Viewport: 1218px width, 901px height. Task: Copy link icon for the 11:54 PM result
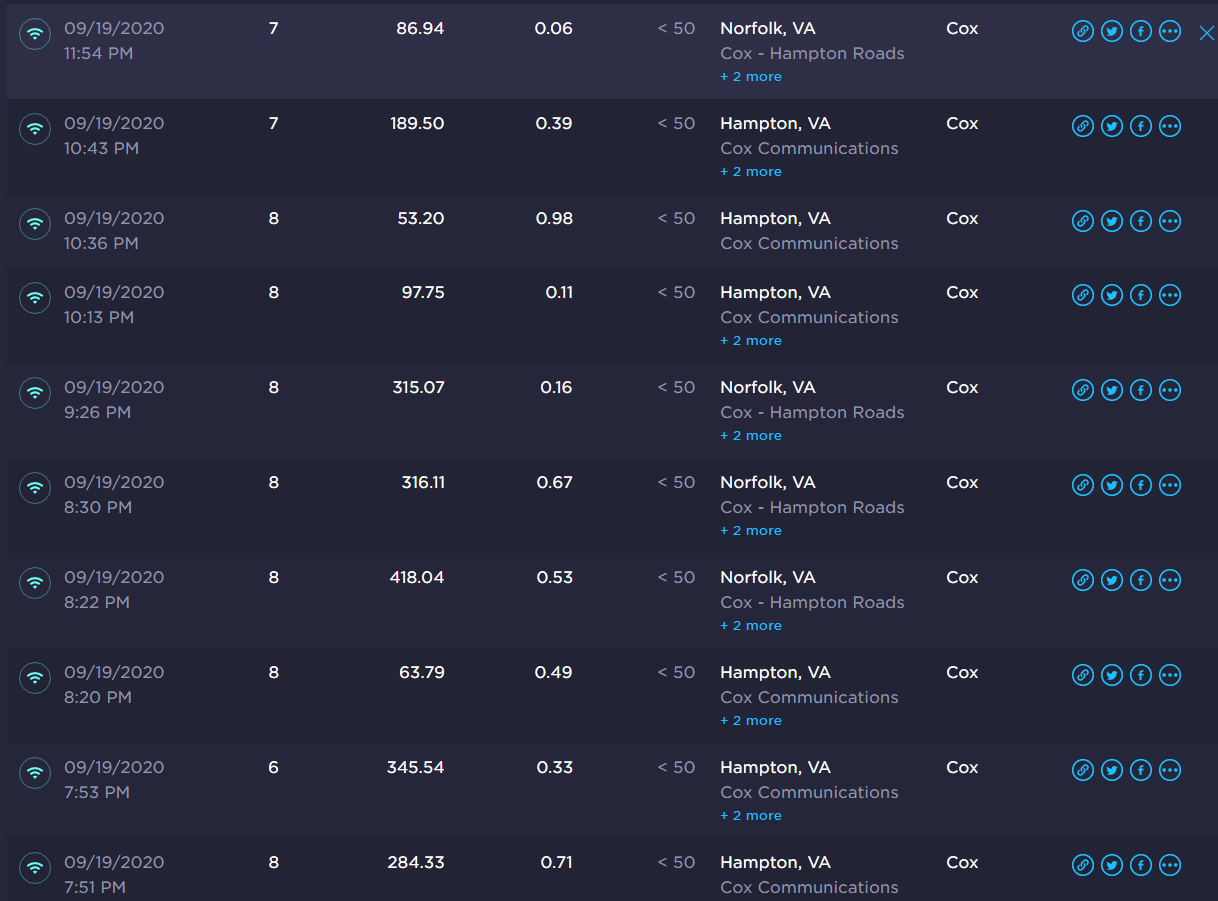pyautogui.click(x=1083, y=32)
